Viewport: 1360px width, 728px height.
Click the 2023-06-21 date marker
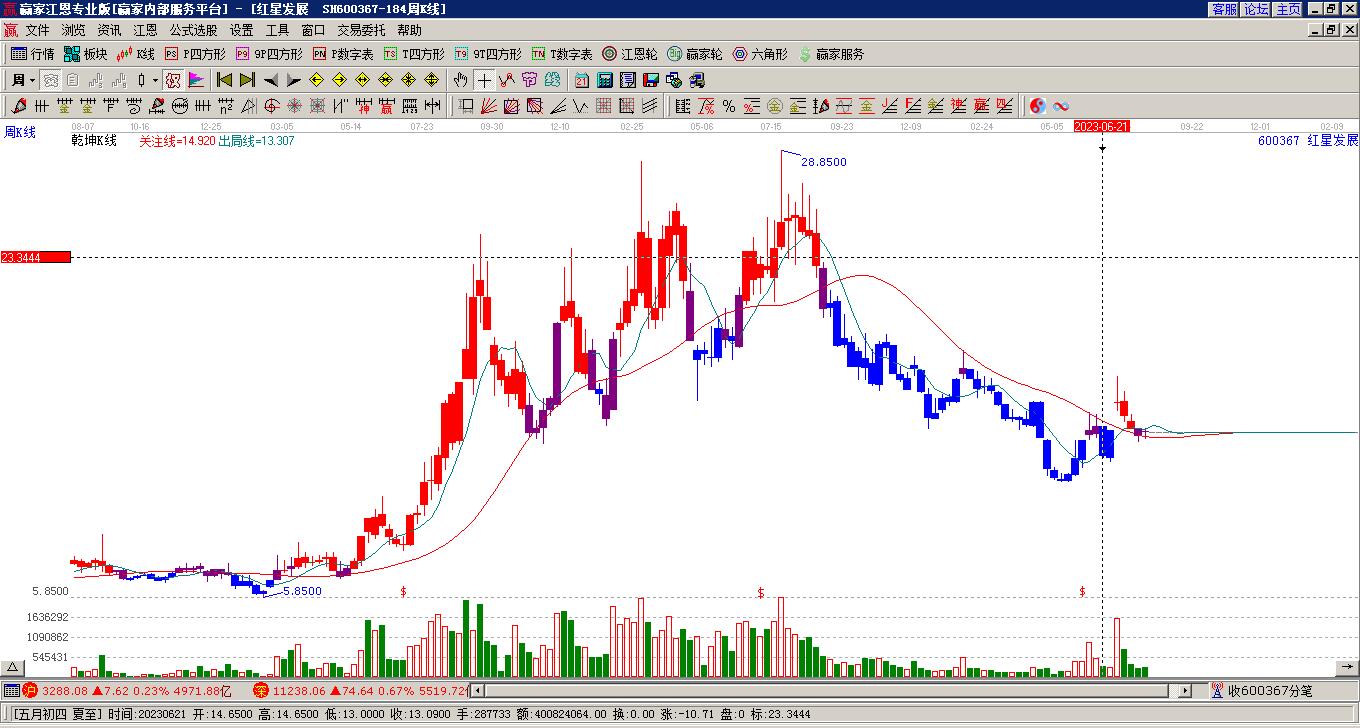tap(1102, 127)
